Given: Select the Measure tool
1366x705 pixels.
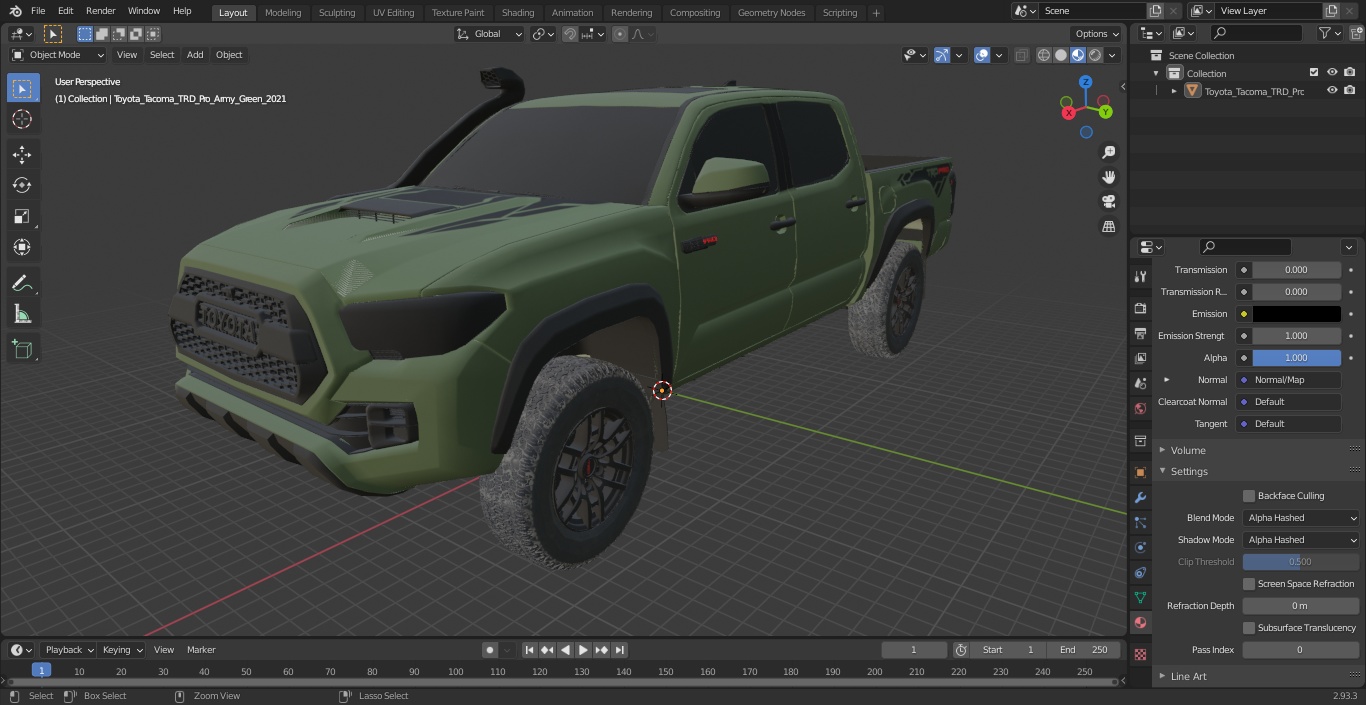Looking at the screenshot, I should click(x=22, y=315).
